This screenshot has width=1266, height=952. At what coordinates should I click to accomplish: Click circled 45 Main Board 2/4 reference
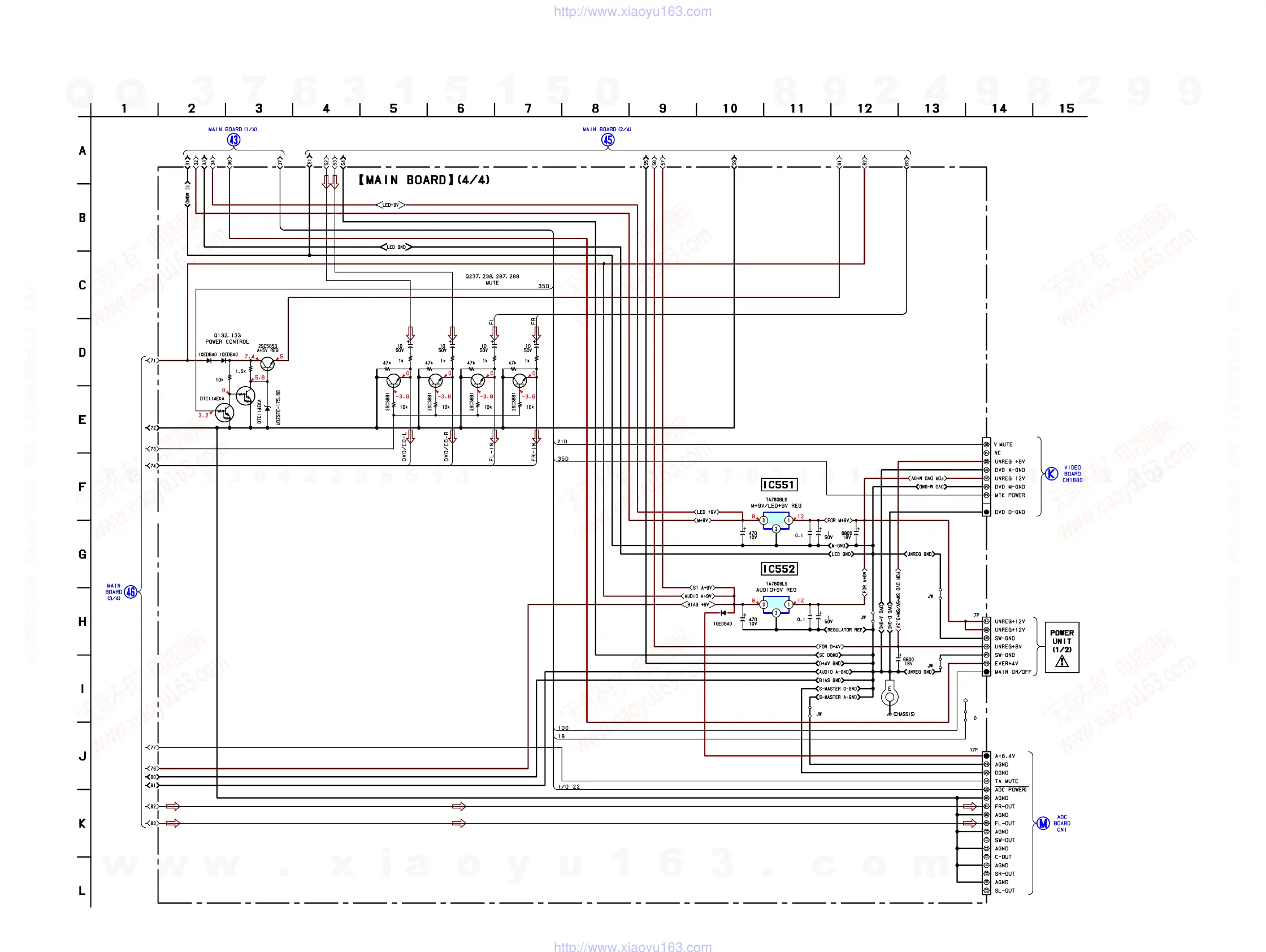pyautogui.click(x=607, y=140)
